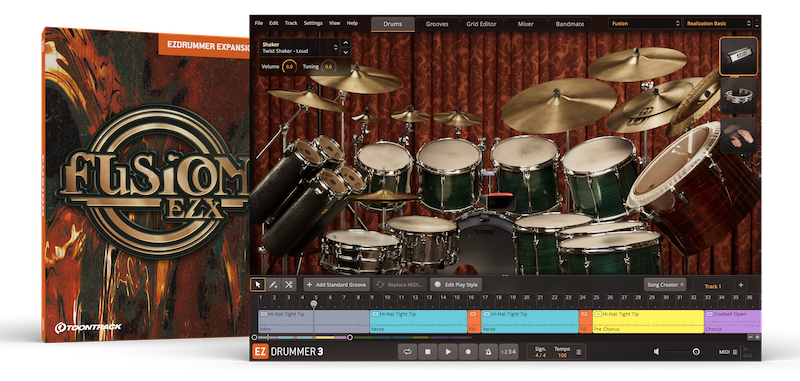800x381 pixels.
Task: Select the shaker percussion thumbnail
Action: [x=738, y=56]
